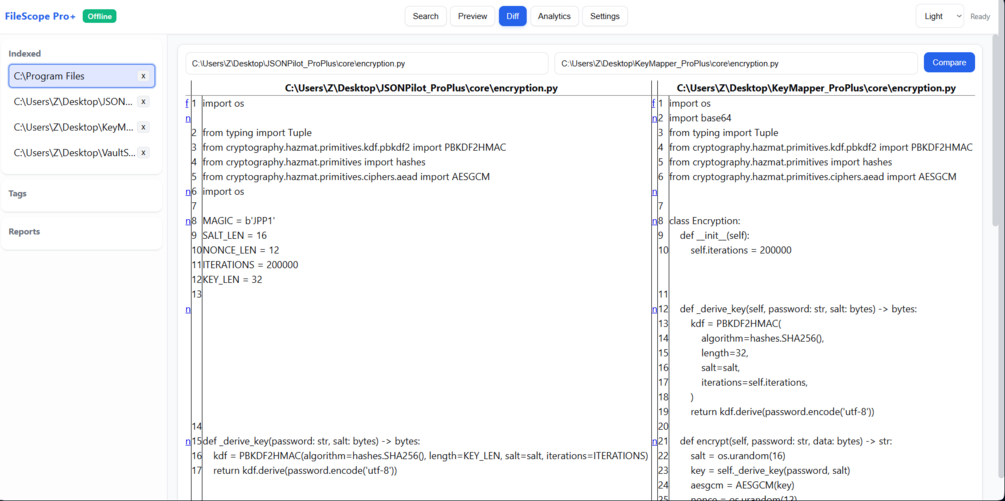Image resolution: width=1005 pixels, height=501 pixels.
Task: Select the C:\Users\Z\Desktop\JSON... indexed entry
Action: coord(81,101)
